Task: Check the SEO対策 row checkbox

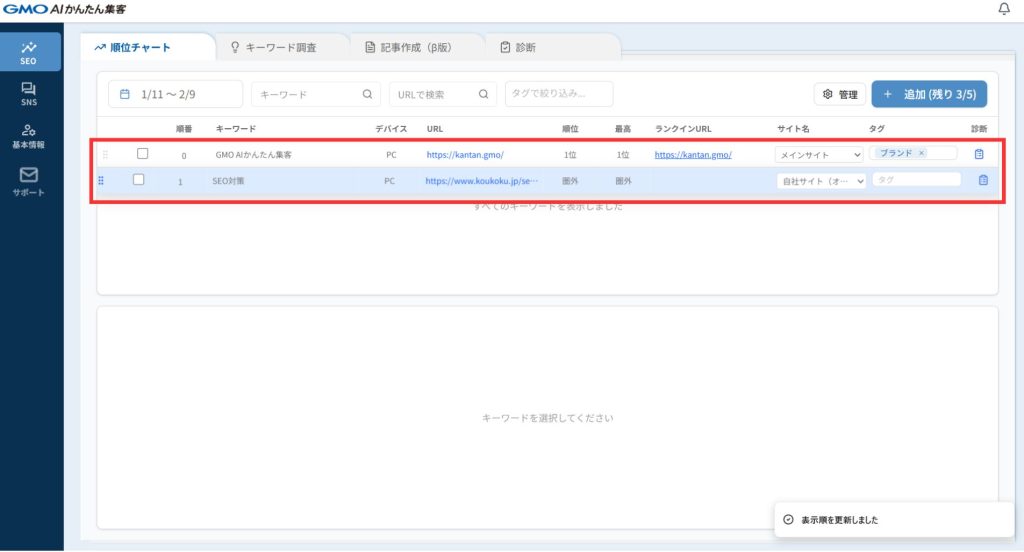Action: pos(139,180)
